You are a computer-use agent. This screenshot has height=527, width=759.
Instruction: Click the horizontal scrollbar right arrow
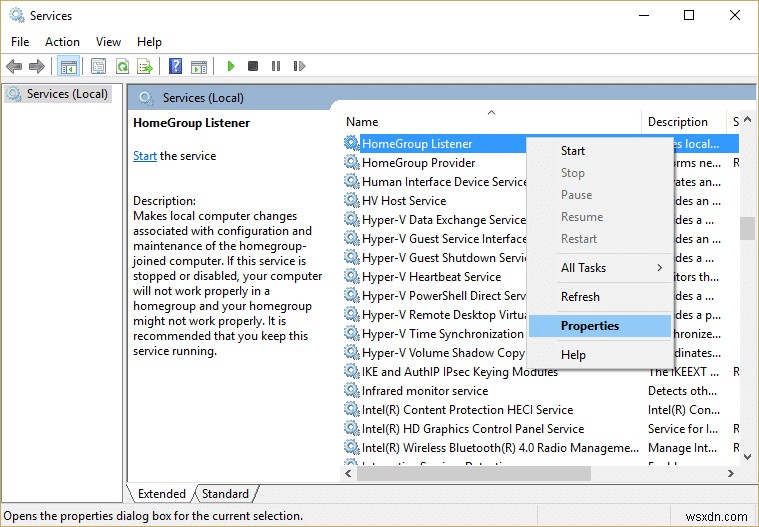pyautogui.click(x=730, y=474)
